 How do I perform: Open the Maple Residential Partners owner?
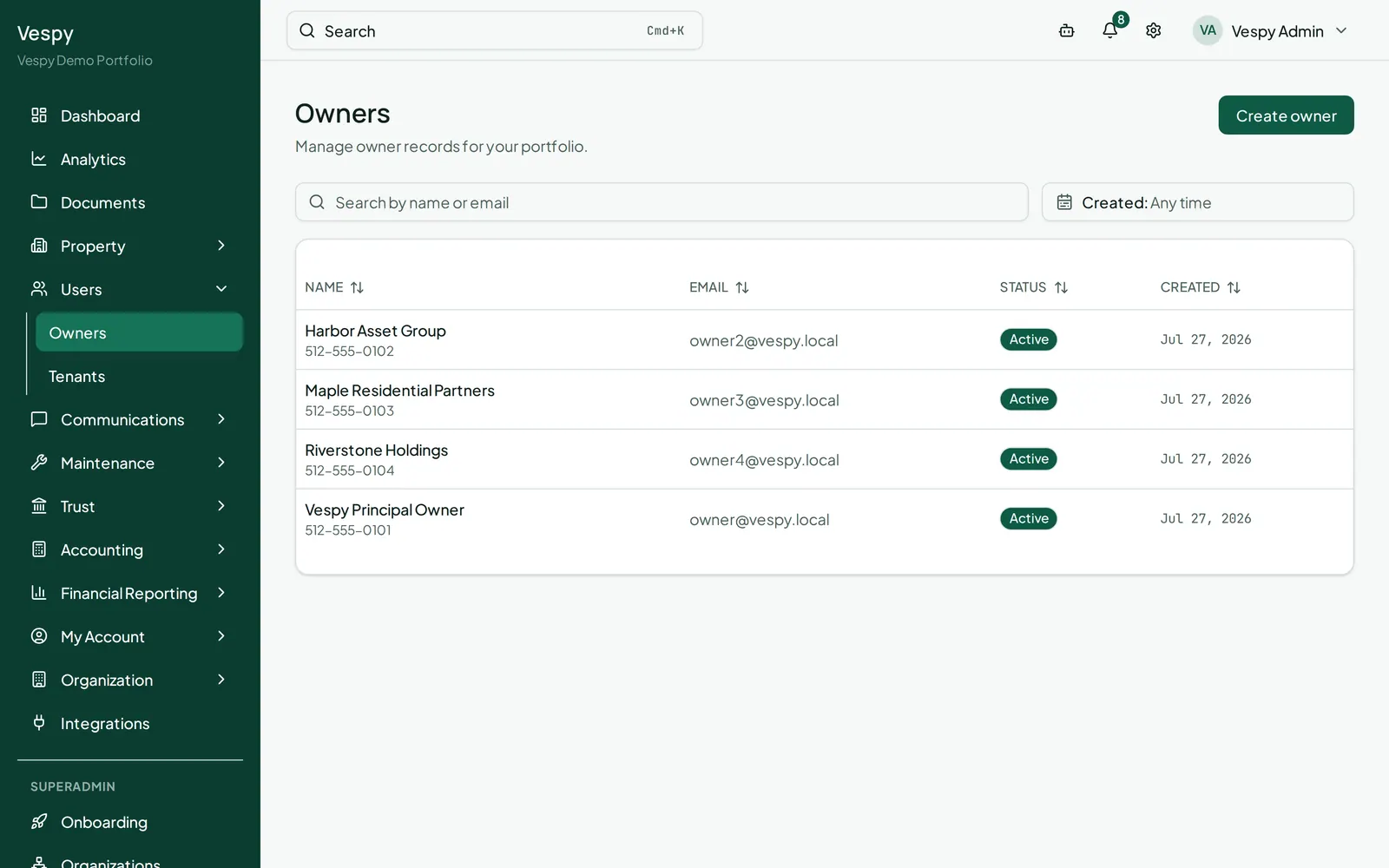(399, 391)
